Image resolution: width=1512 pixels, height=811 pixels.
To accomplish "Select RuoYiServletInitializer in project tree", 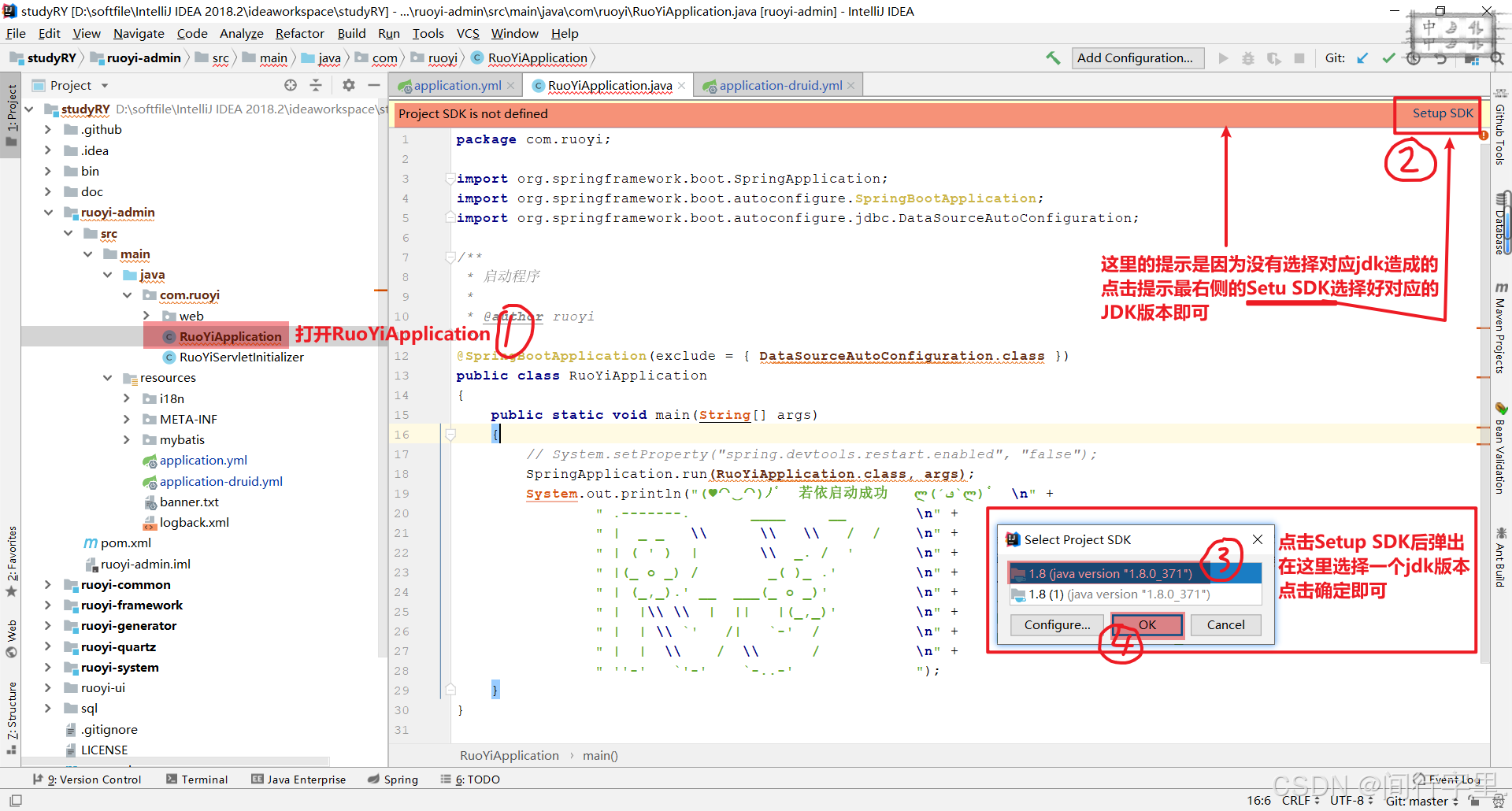I will (x=241, y=357).
